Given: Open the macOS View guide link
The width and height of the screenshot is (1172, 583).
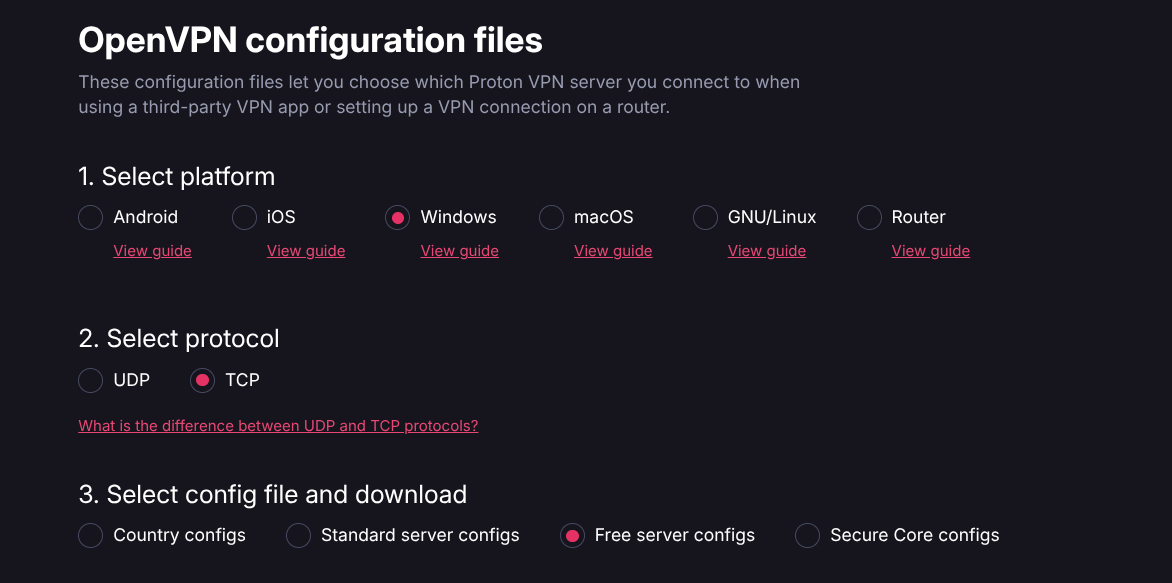Looking at the screenshot, I should point(613,250).
